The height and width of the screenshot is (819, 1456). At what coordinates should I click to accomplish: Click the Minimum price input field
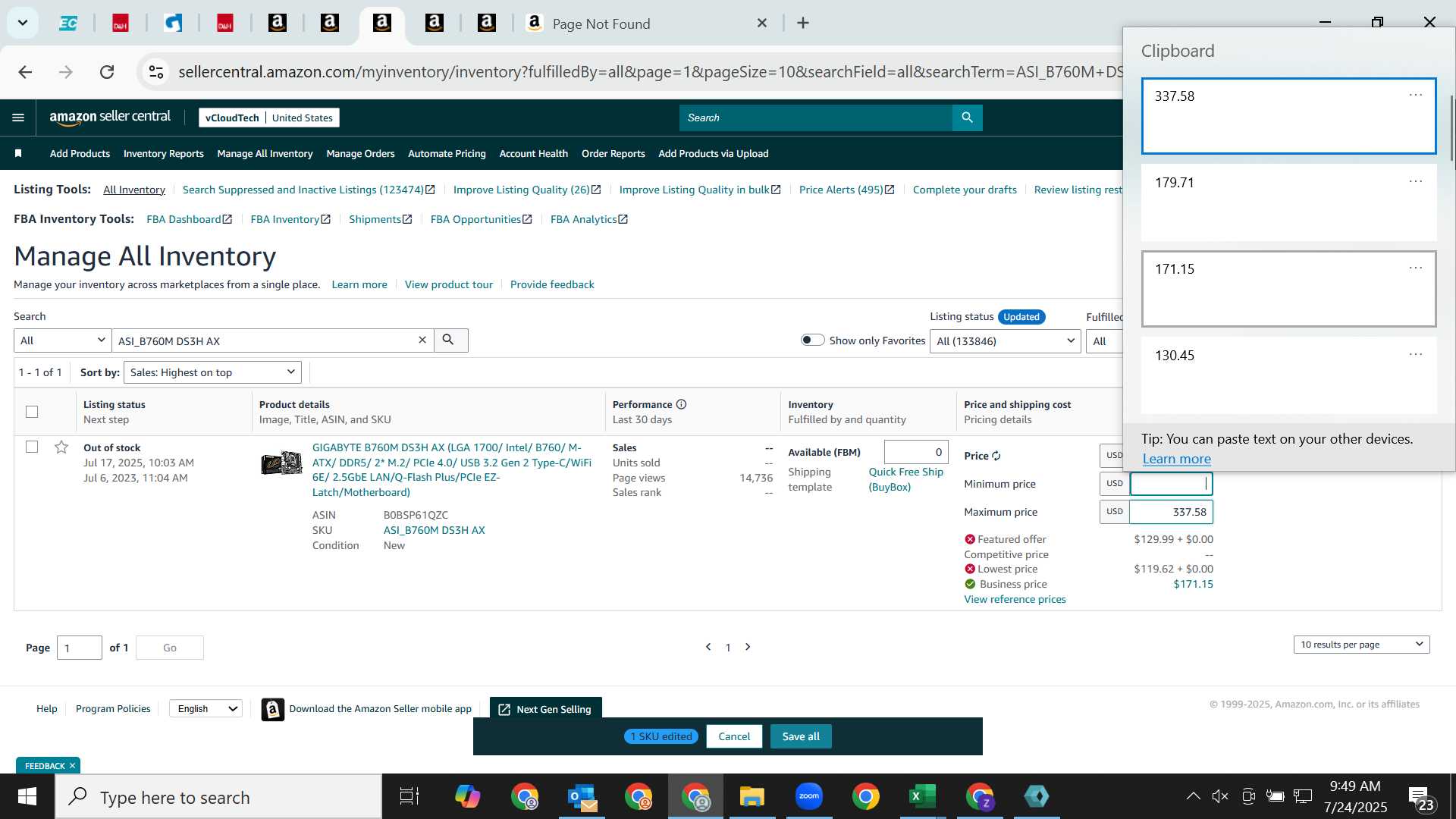point(1171,484)
